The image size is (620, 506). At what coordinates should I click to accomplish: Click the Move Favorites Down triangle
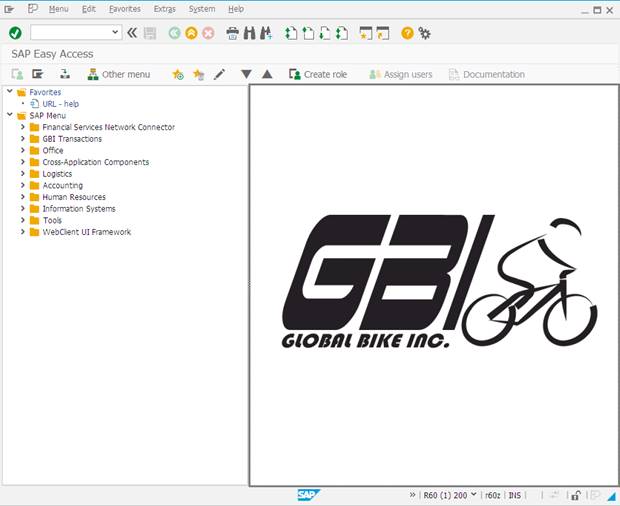(246, 74)
